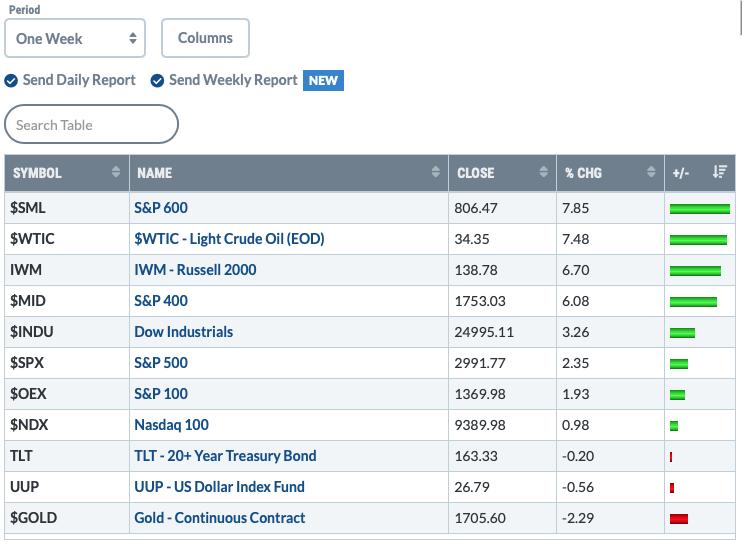The image size is (742, 544).
Task: Open the IWM - Russell 2000 link
Action: coord(195,270)
